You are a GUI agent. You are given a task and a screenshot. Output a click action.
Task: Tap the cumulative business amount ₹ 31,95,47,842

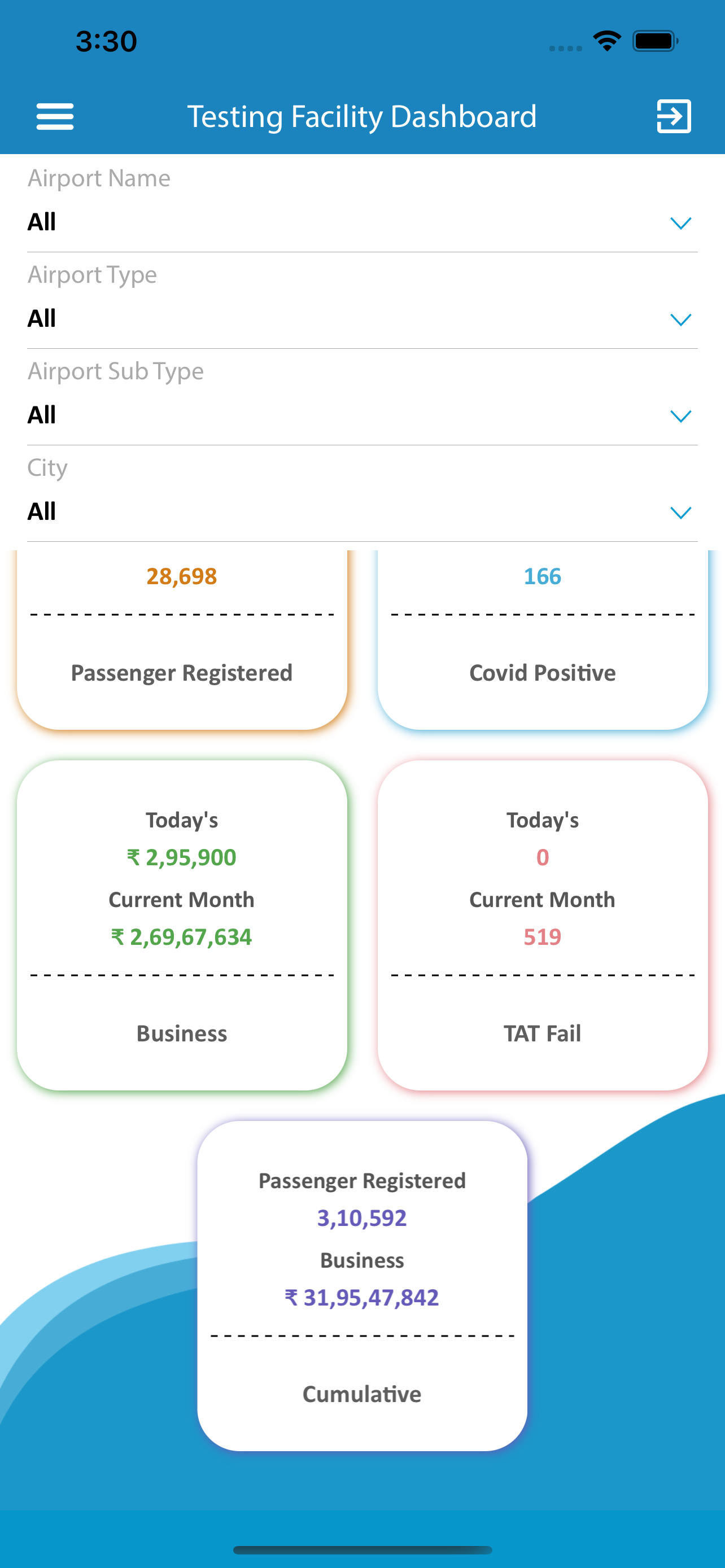tap(362, 1298)
